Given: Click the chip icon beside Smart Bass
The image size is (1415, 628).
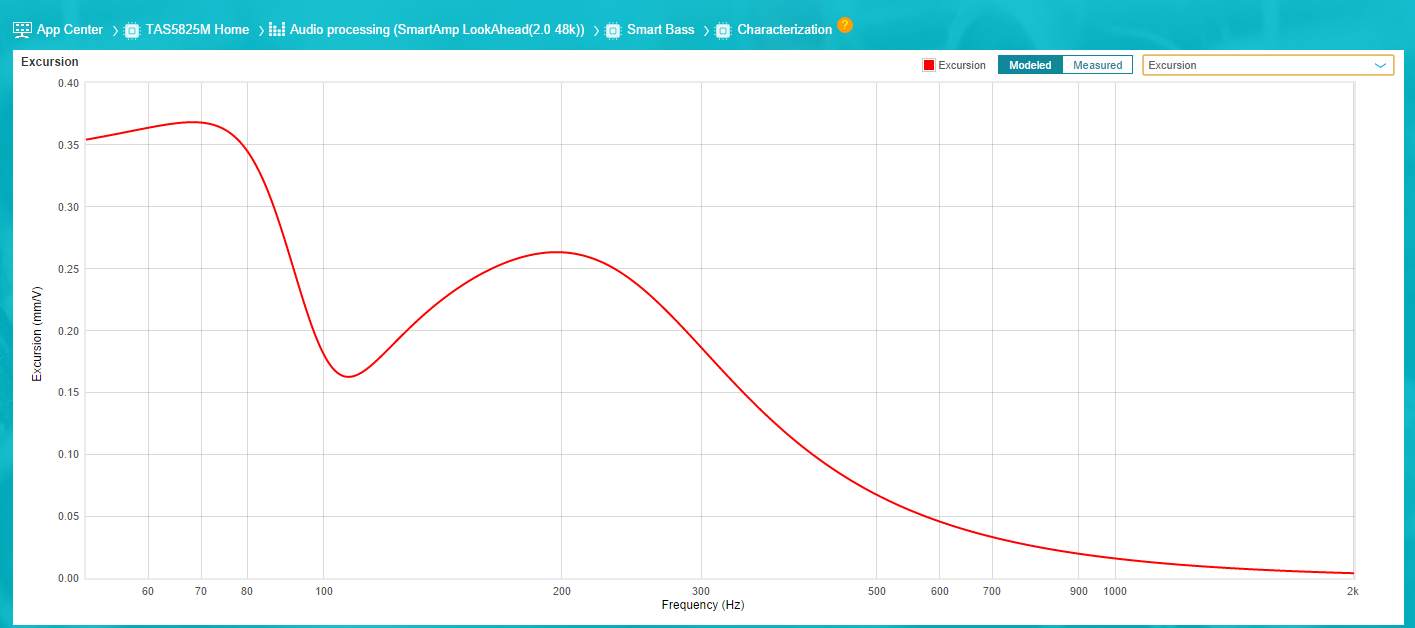Looking at the screenshot, I should tap(613, 30).
